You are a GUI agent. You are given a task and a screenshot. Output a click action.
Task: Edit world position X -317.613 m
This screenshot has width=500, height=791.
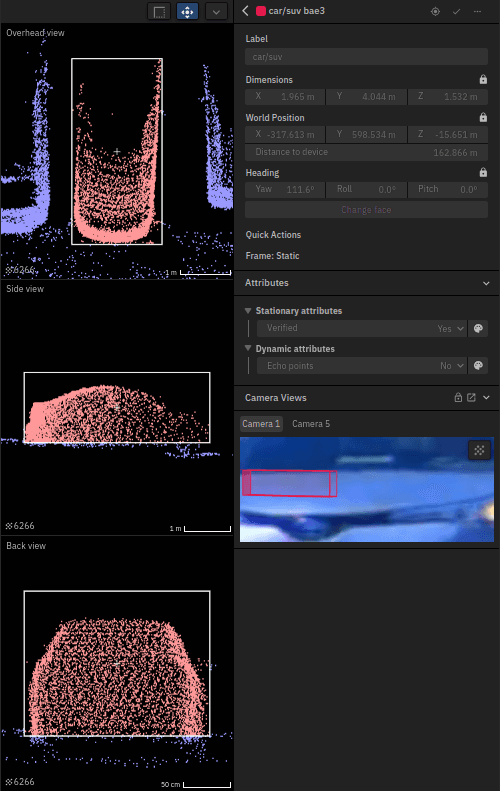[285, 134]
